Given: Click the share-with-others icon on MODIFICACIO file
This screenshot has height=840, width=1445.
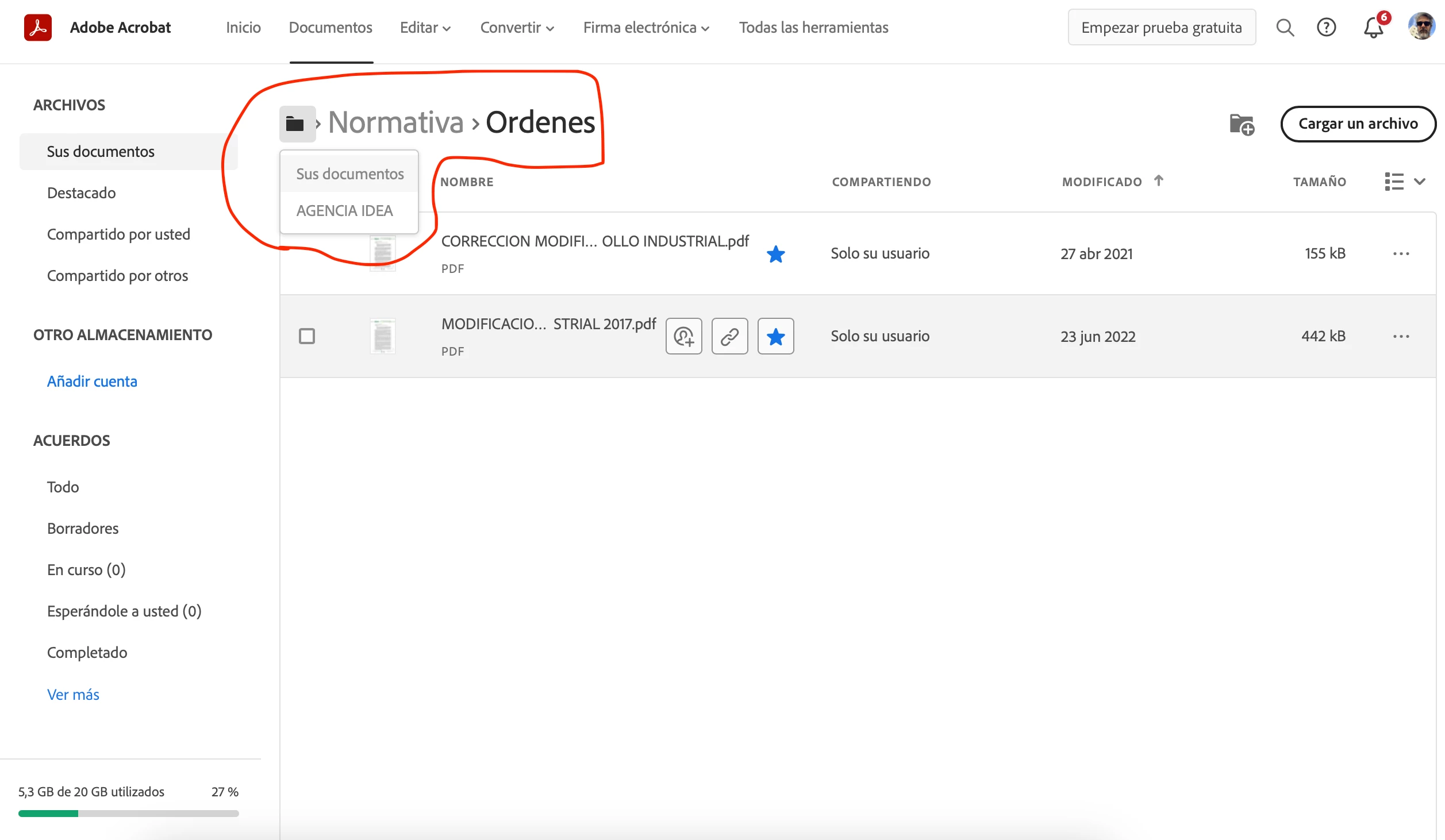Looking at the screenshot, I should tap(683, 336).
